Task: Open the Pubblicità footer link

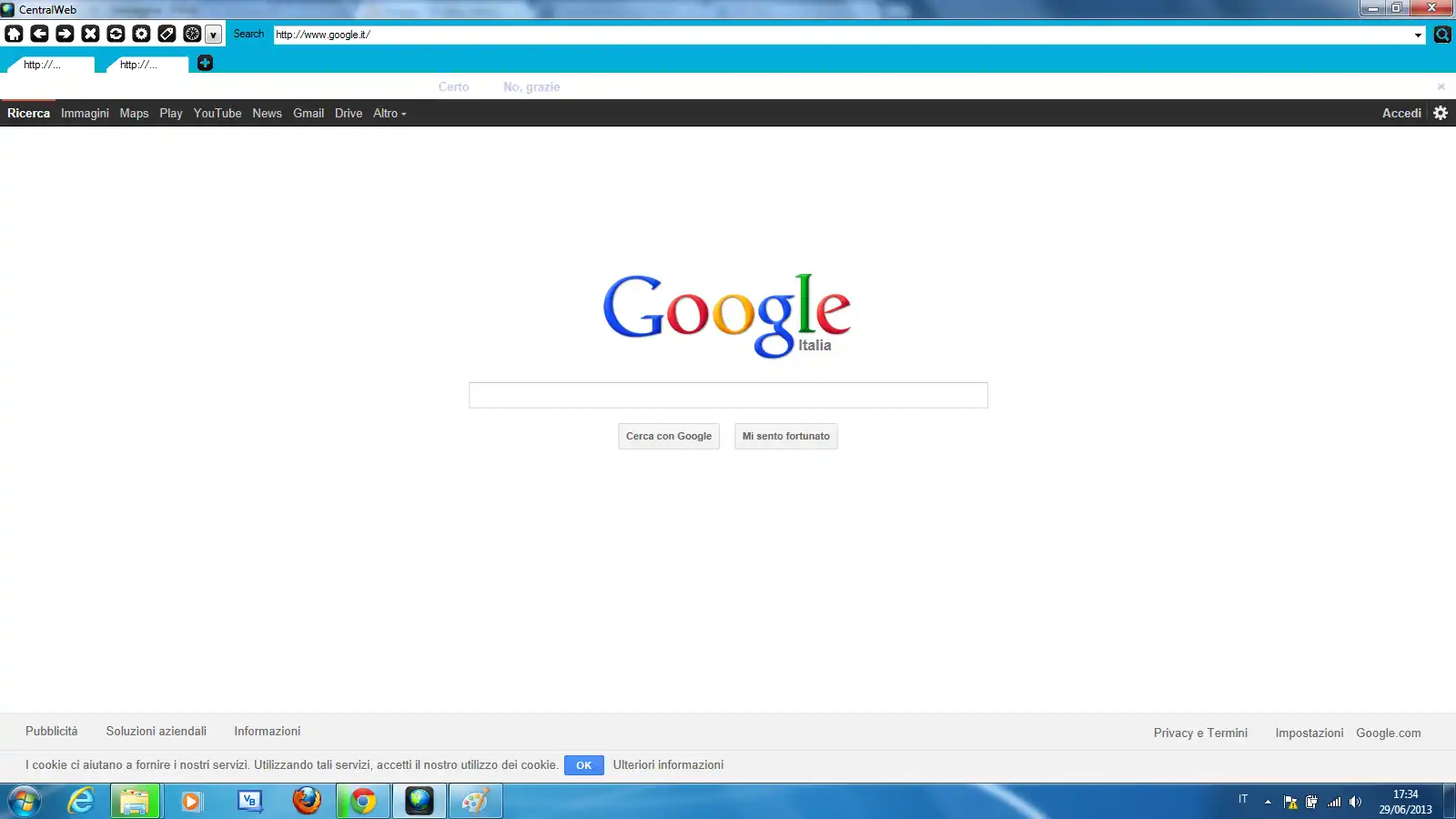Action: tap(52, 731)
